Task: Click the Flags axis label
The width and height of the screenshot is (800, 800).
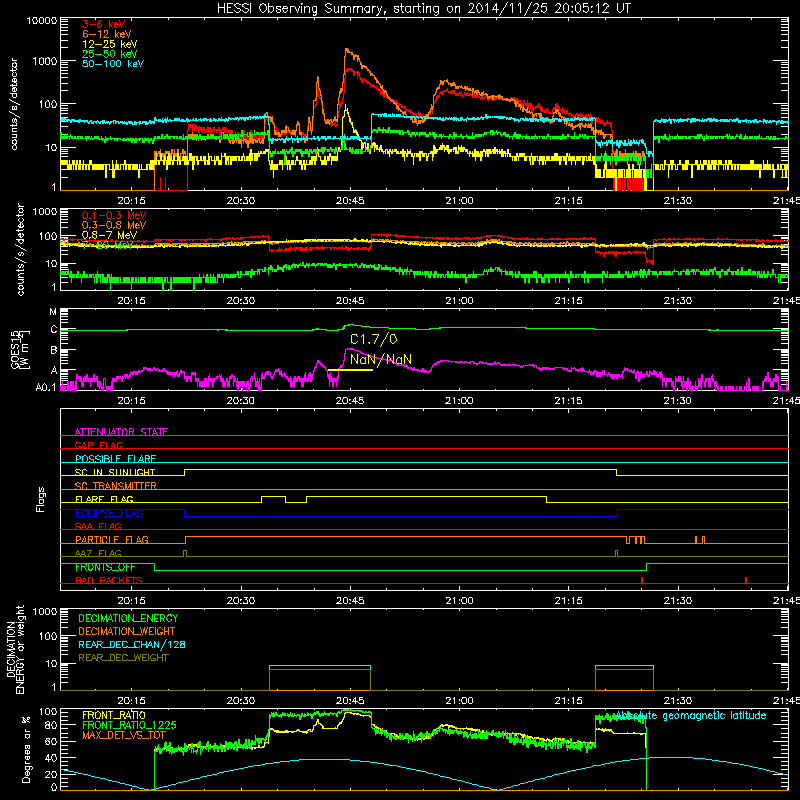Action: (40, 499)
